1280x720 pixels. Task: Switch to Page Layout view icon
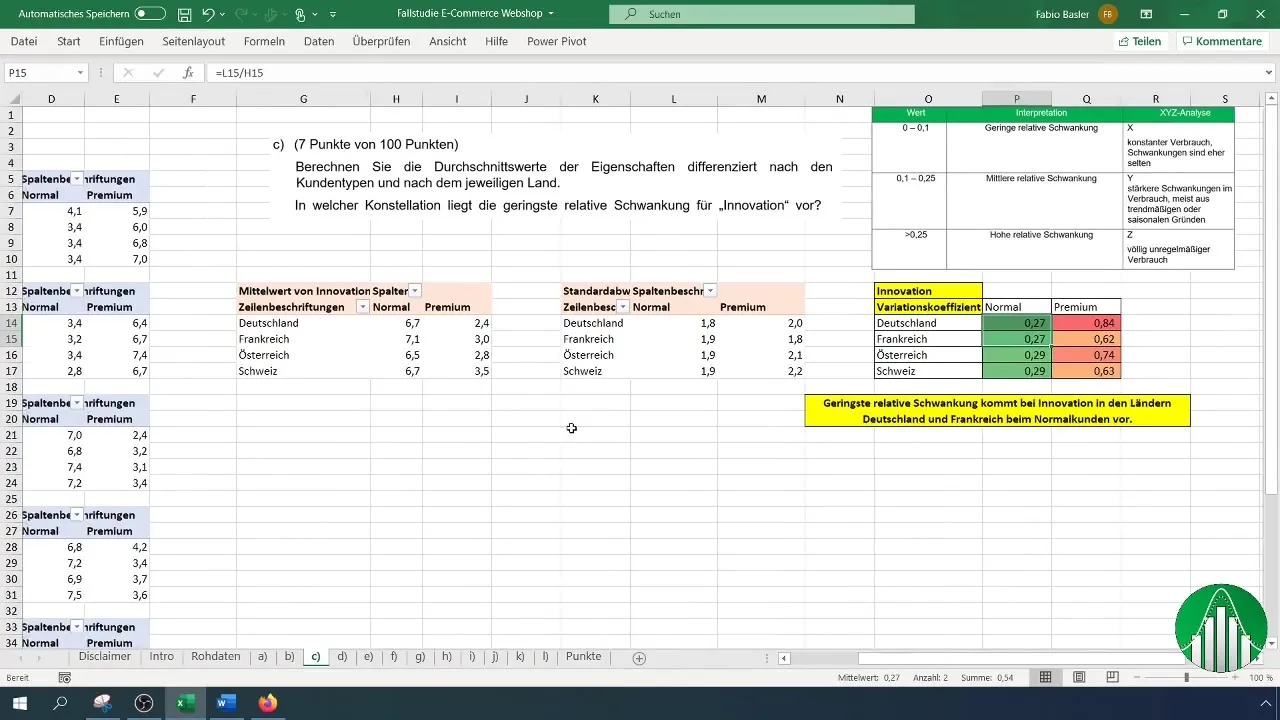coord(1080,677)
